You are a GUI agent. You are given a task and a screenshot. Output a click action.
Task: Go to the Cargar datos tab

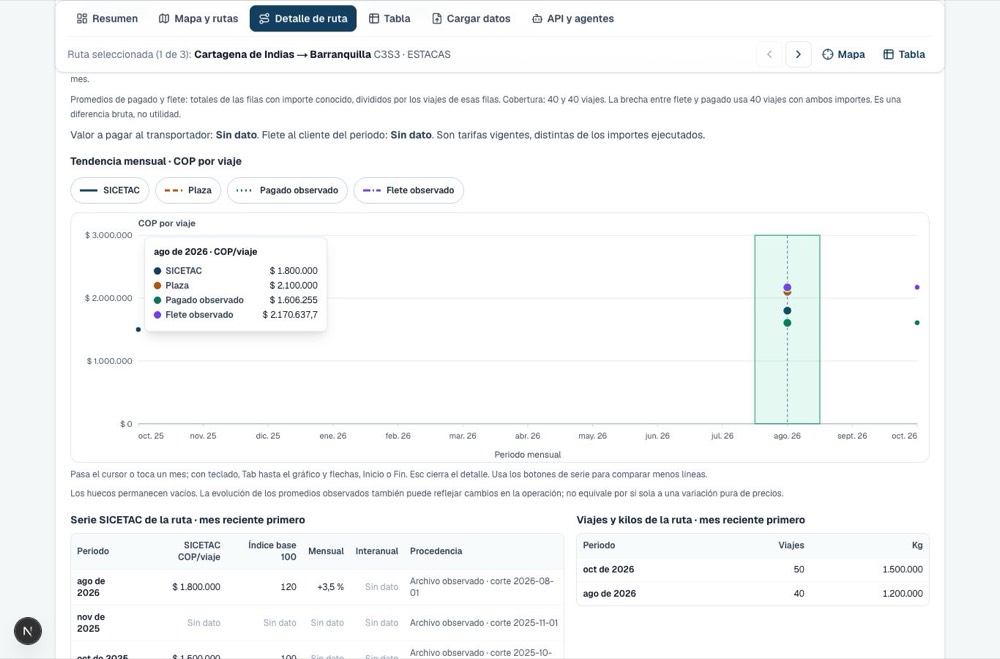click(471, 19)
